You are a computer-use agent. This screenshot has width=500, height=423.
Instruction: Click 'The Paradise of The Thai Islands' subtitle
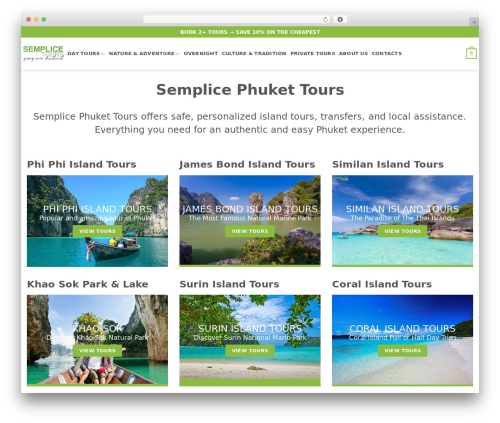(x=402, y=218)
